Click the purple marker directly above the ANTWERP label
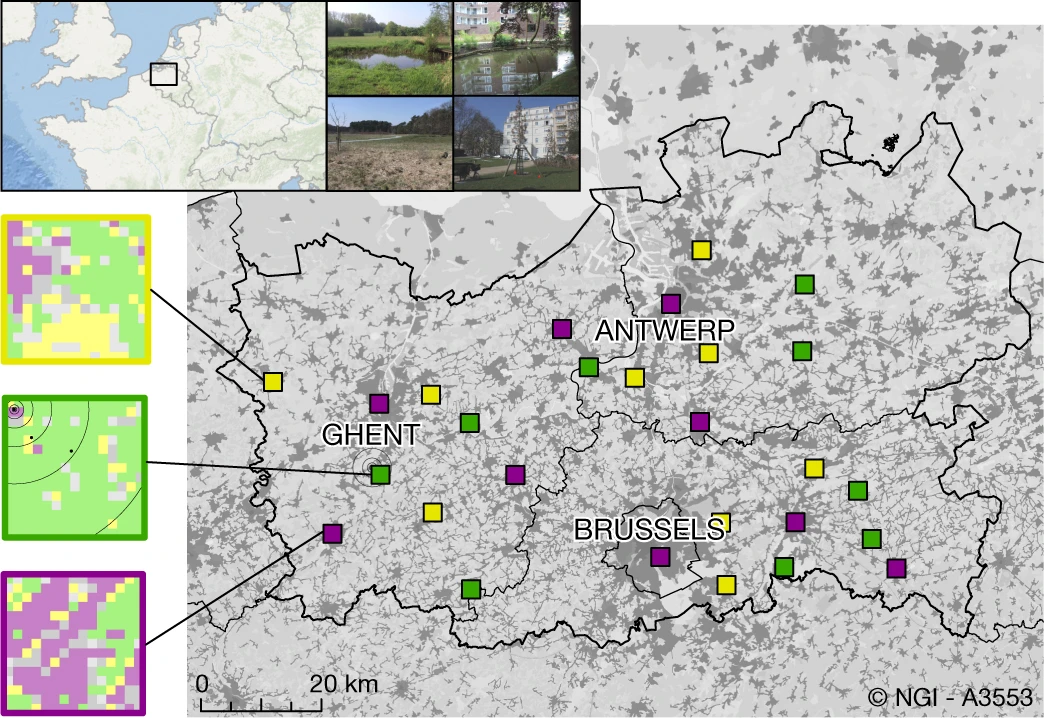 pos(671,303)
